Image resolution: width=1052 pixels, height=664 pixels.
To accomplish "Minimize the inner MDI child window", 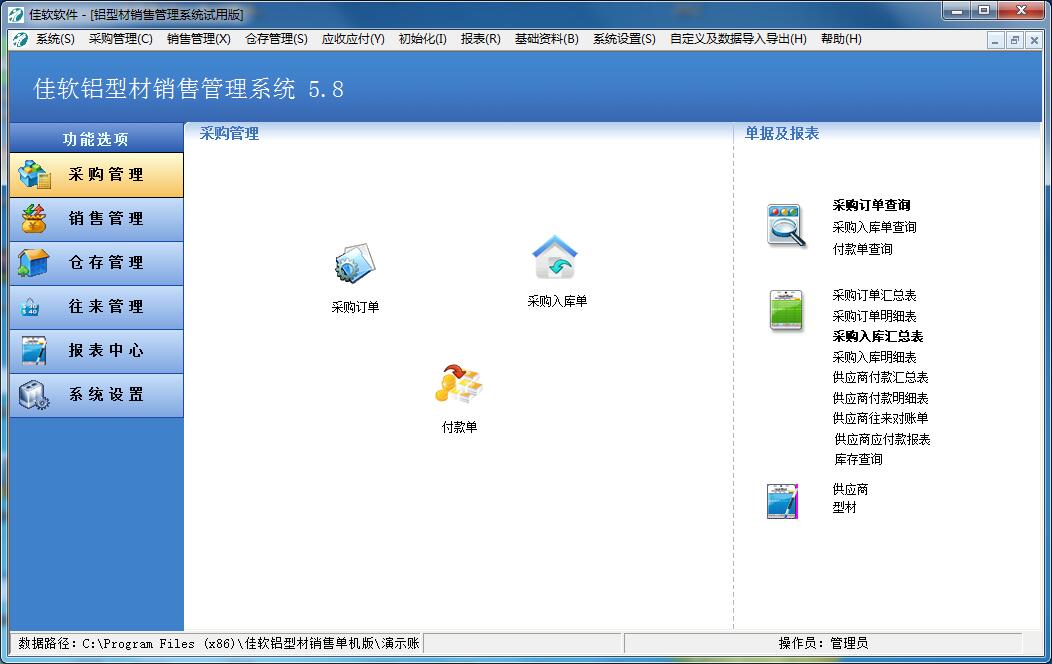I will [x=995, y=41].
